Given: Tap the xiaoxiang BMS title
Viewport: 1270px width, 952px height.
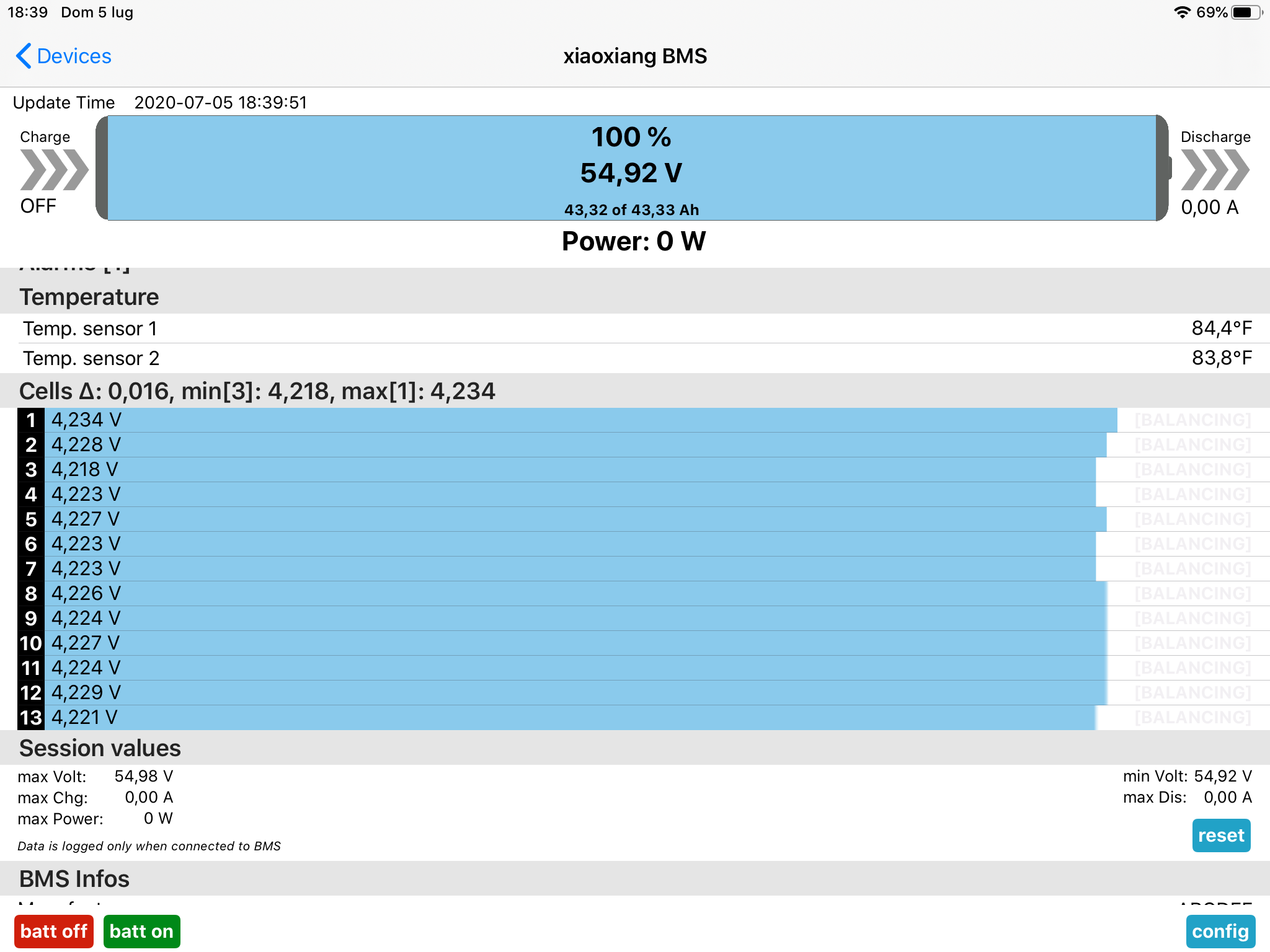Looking at the screenshot, I should click(x=635, y=56).
